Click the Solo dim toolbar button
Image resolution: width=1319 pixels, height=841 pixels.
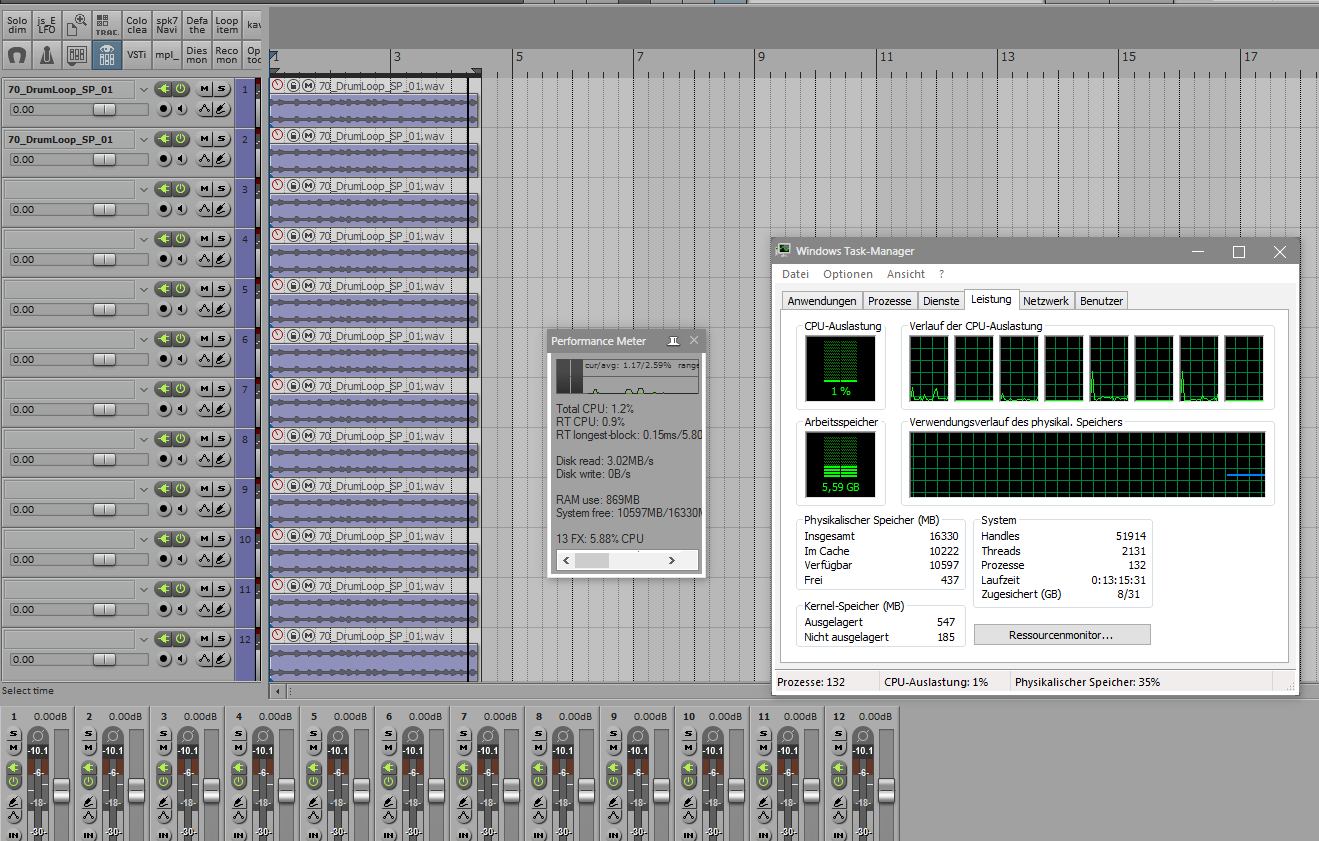point(17,25)
